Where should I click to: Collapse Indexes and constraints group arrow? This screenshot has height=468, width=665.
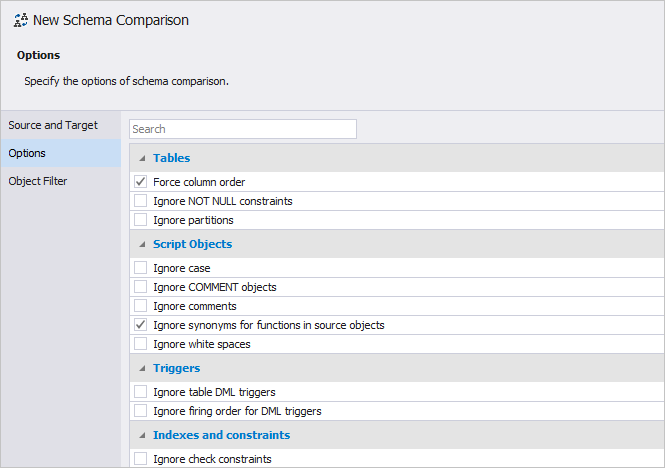coord(142,435)
